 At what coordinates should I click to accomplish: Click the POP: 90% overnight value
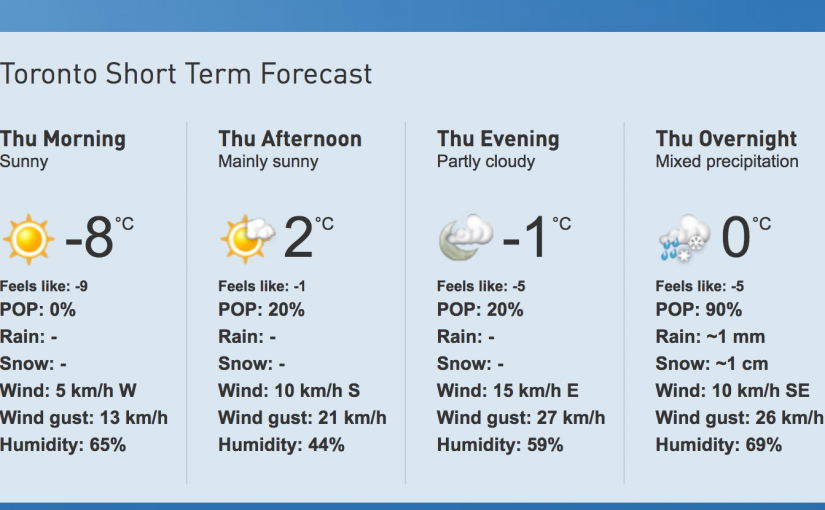[x=699, y=310]
